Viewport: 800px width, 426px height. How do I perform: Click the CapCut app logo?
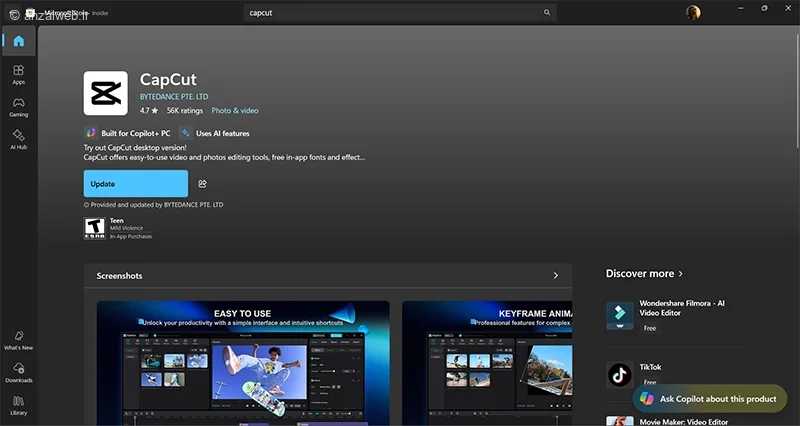coord(105,93)
